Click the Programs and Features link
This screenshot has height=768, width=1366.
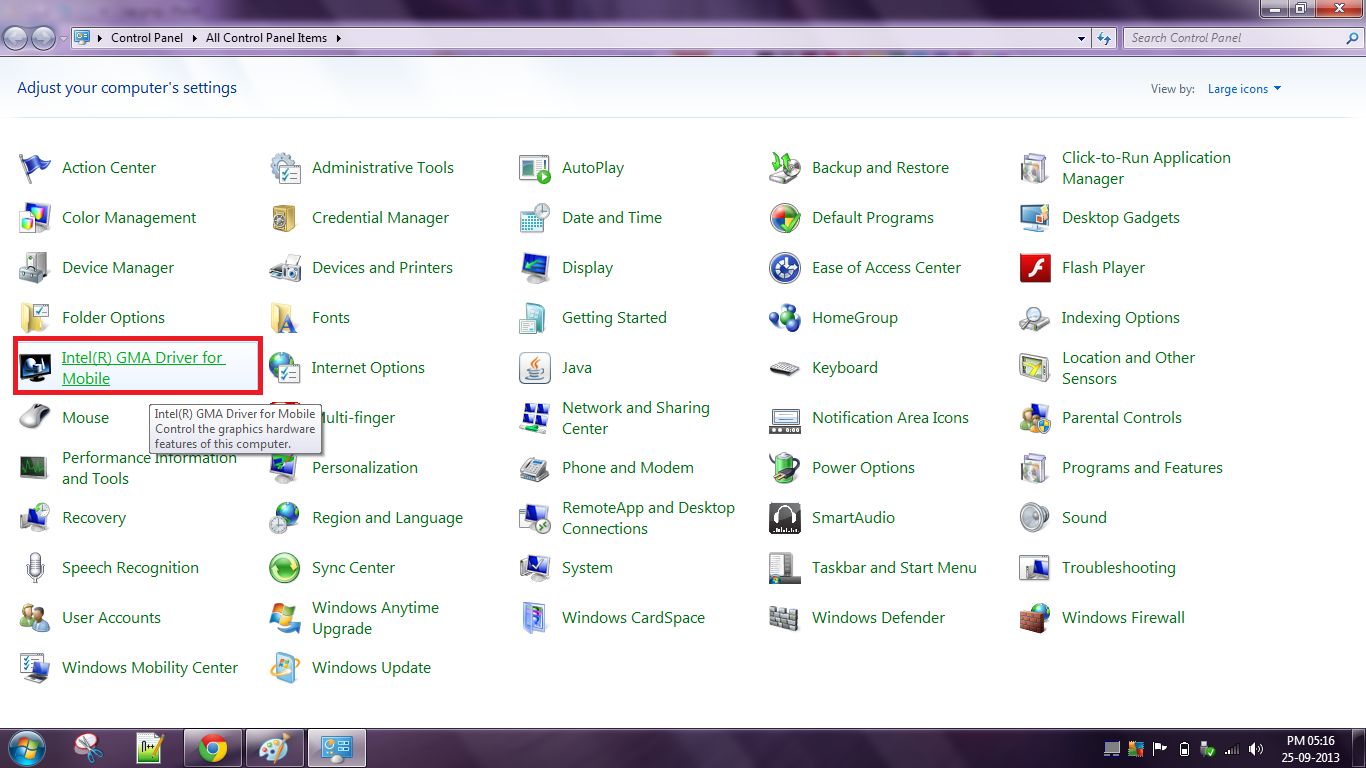pos(1142,468)
